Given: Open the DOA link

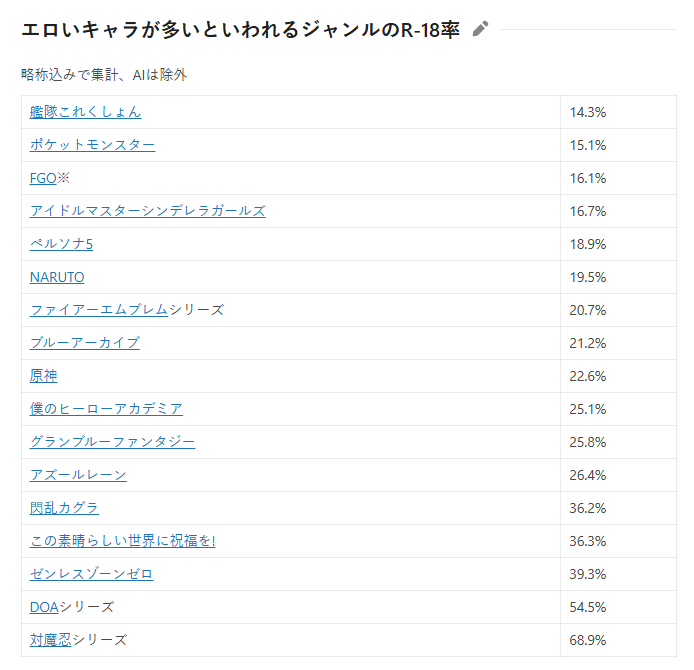Looking at the screenshot, I should (44, 607).
